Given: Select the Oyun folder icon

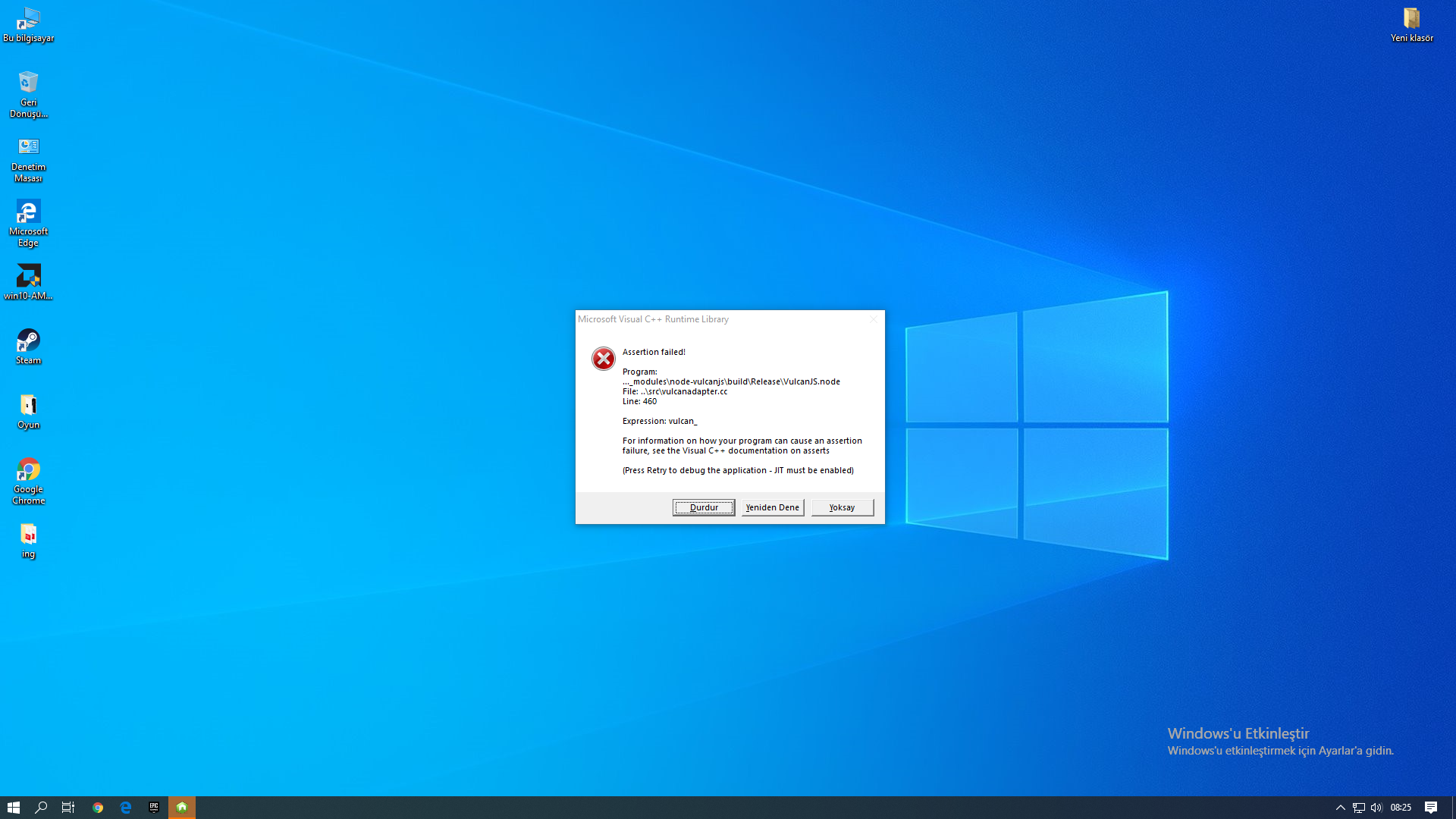Looking at the screenshot, I should [x=28, y=411].
